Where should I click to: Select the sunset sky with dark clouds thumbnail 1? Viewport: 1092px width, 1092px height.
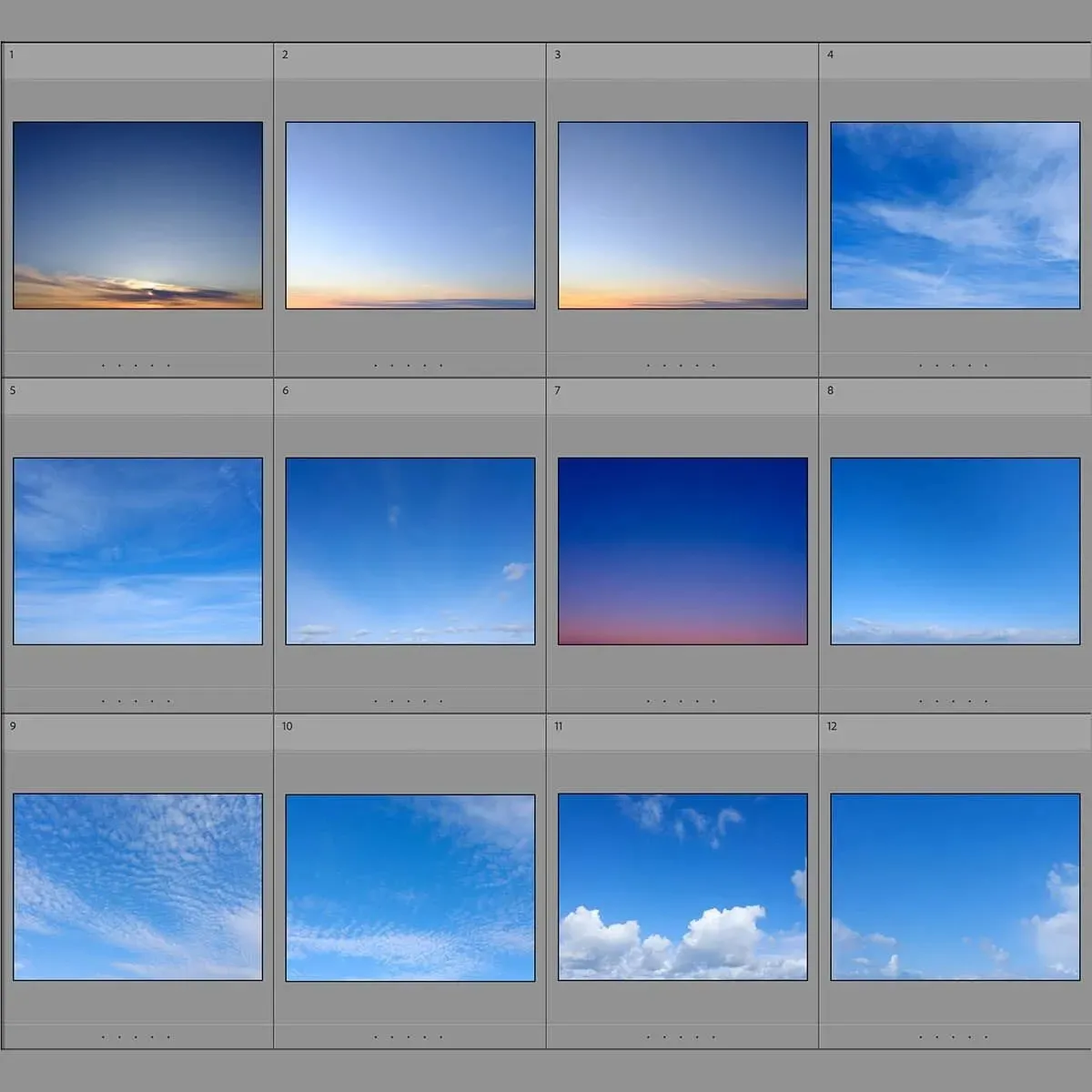pos(137,216)
